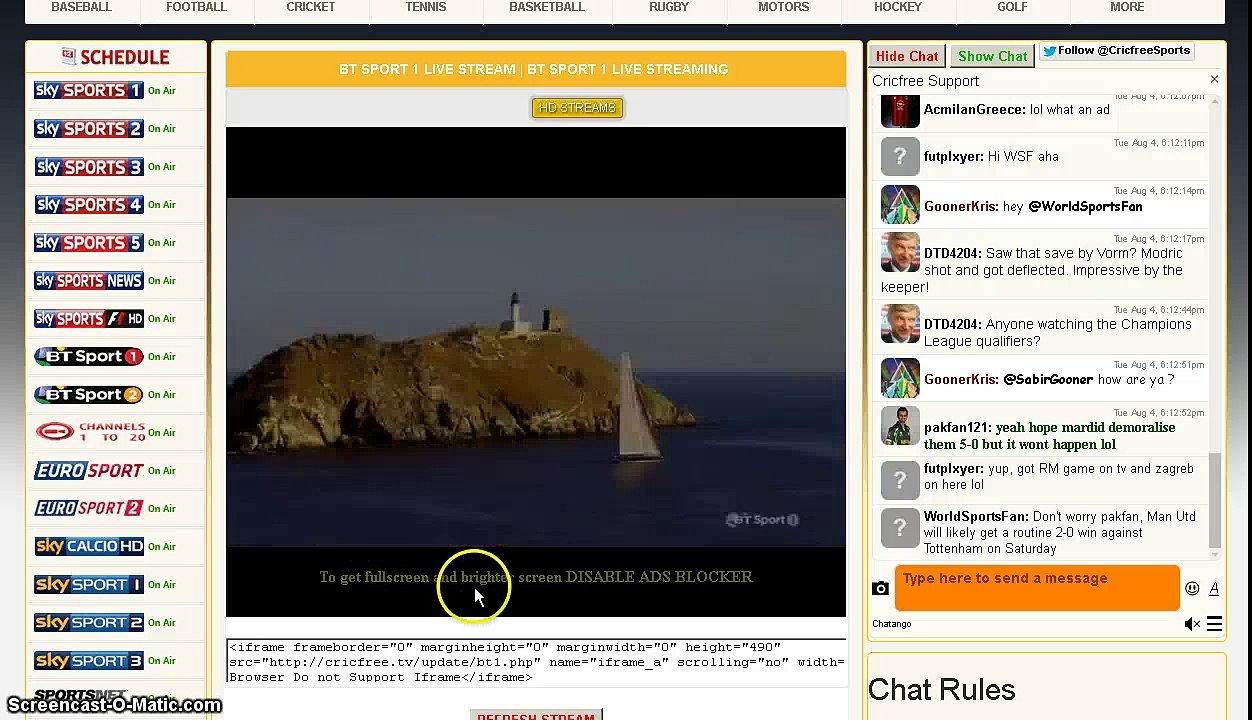
Task: Click the @SabirGooner mention in chat
Action: (1048, 379)
